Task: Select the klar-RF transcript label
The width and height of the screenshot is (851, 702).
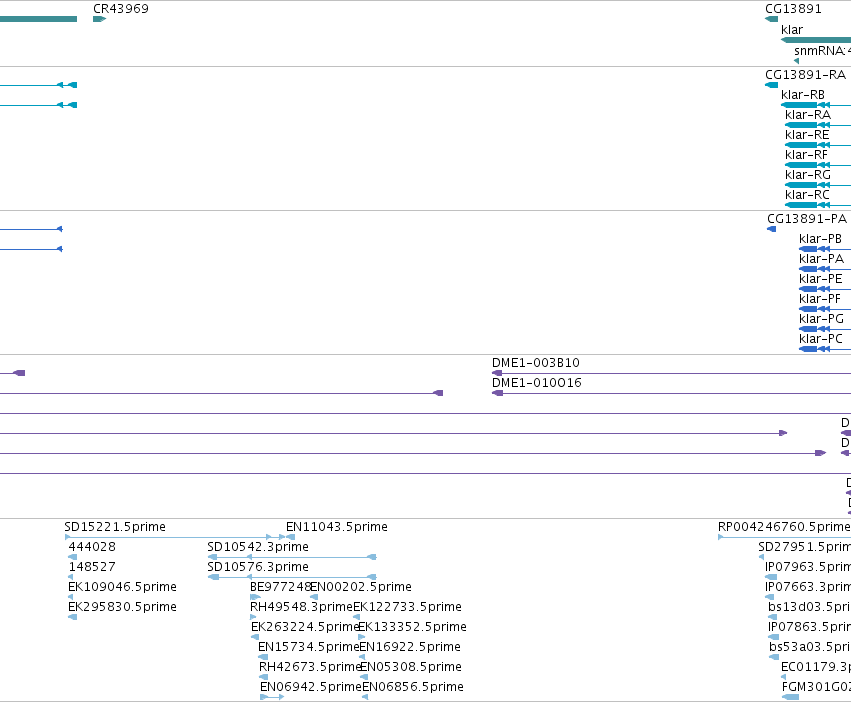Action: (x=806, y=155)
